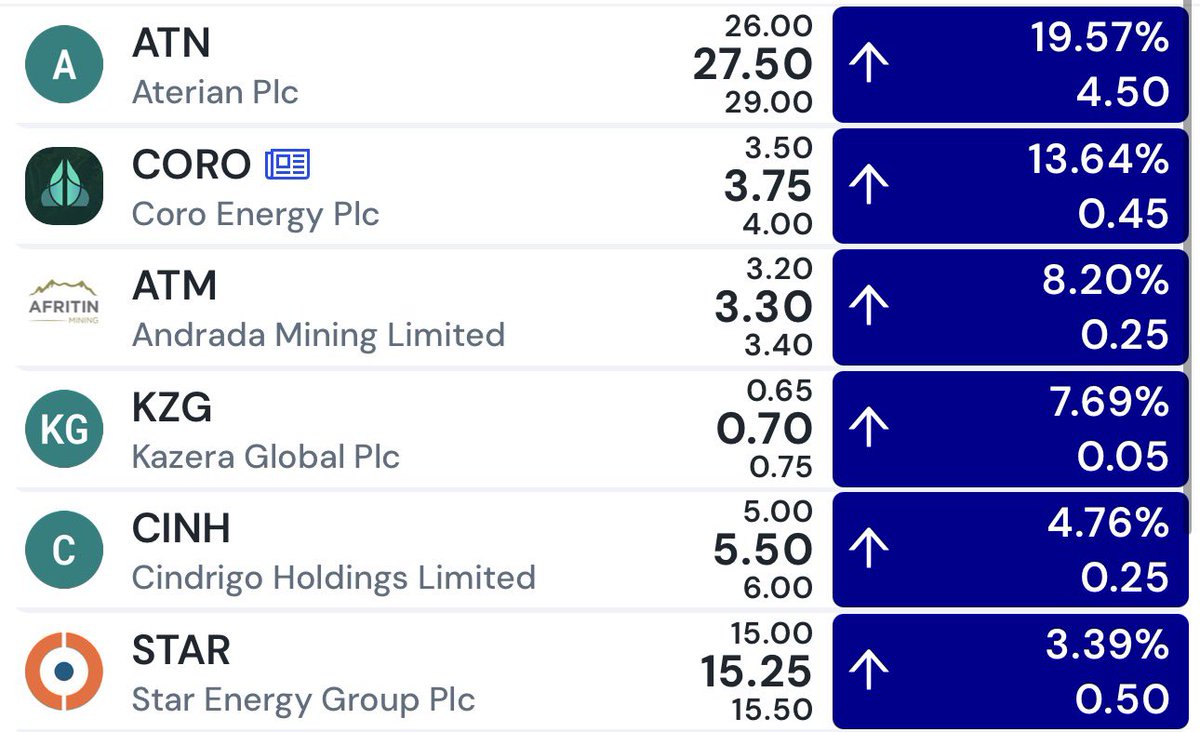This screenshot has height=732, width=1200.
Task: Click the Cindrigo Holdings Limited name
Action: click(x=333, y=577)
